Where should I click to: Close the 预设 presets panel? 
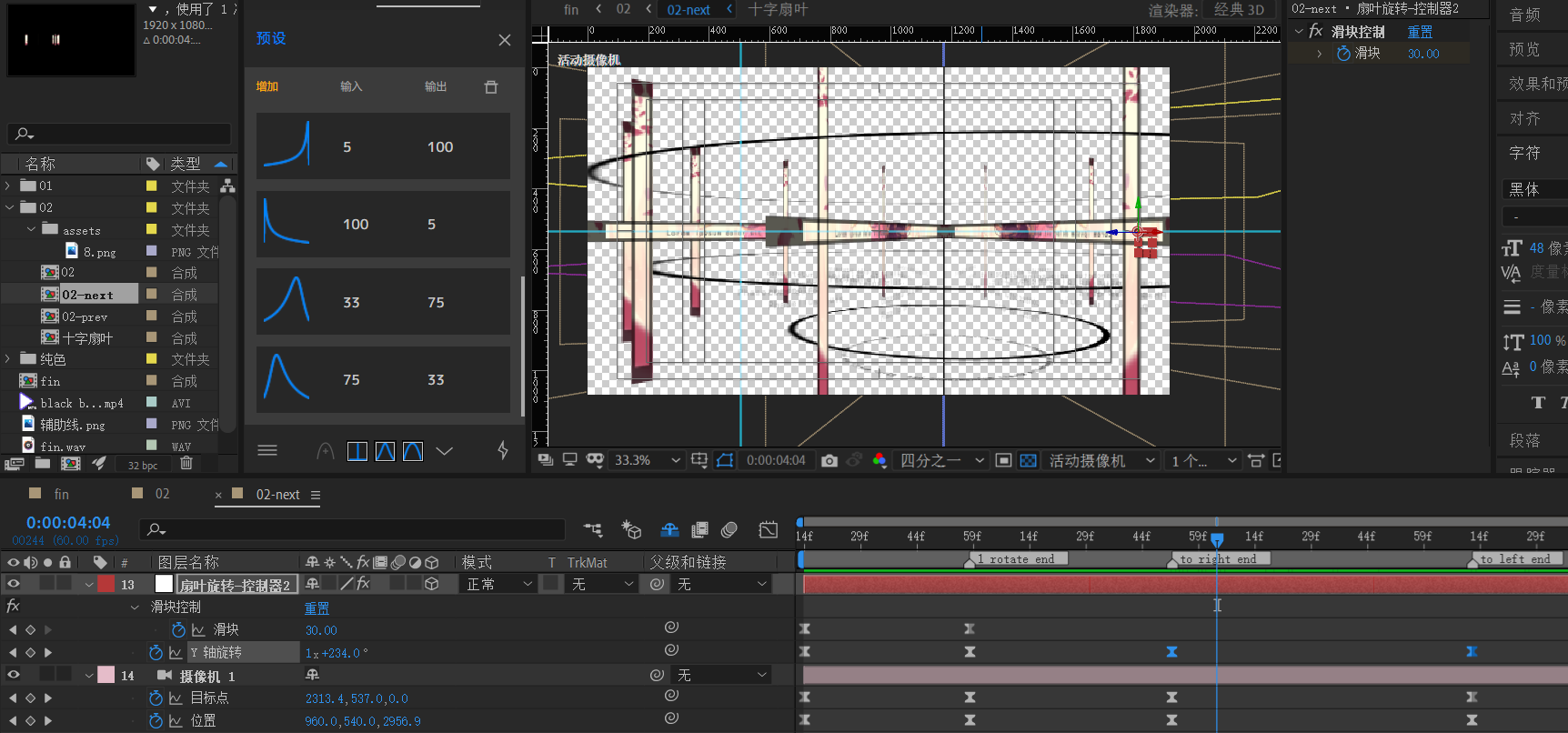tap(505, 40)
